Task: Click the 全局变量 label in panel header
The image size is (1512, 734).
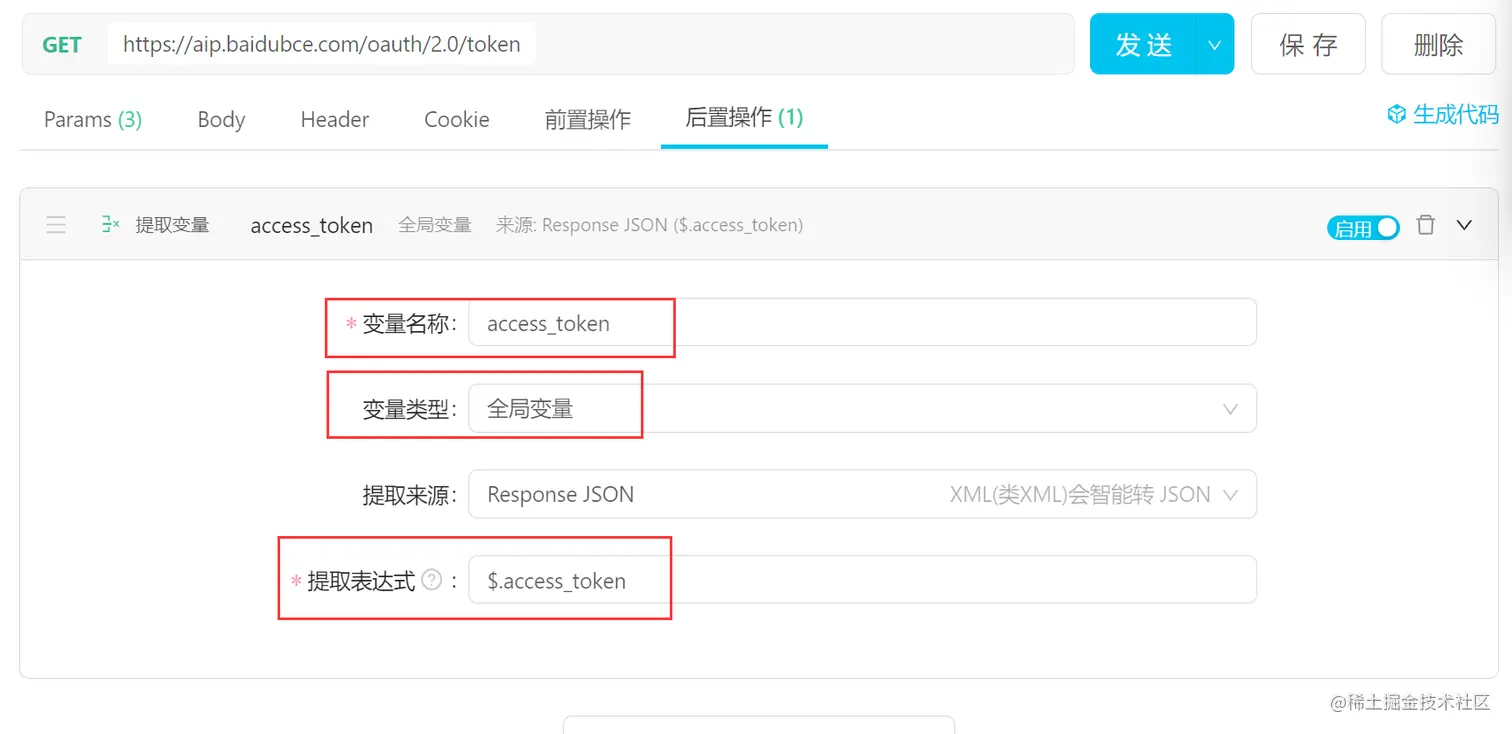Action: (435, 225)
